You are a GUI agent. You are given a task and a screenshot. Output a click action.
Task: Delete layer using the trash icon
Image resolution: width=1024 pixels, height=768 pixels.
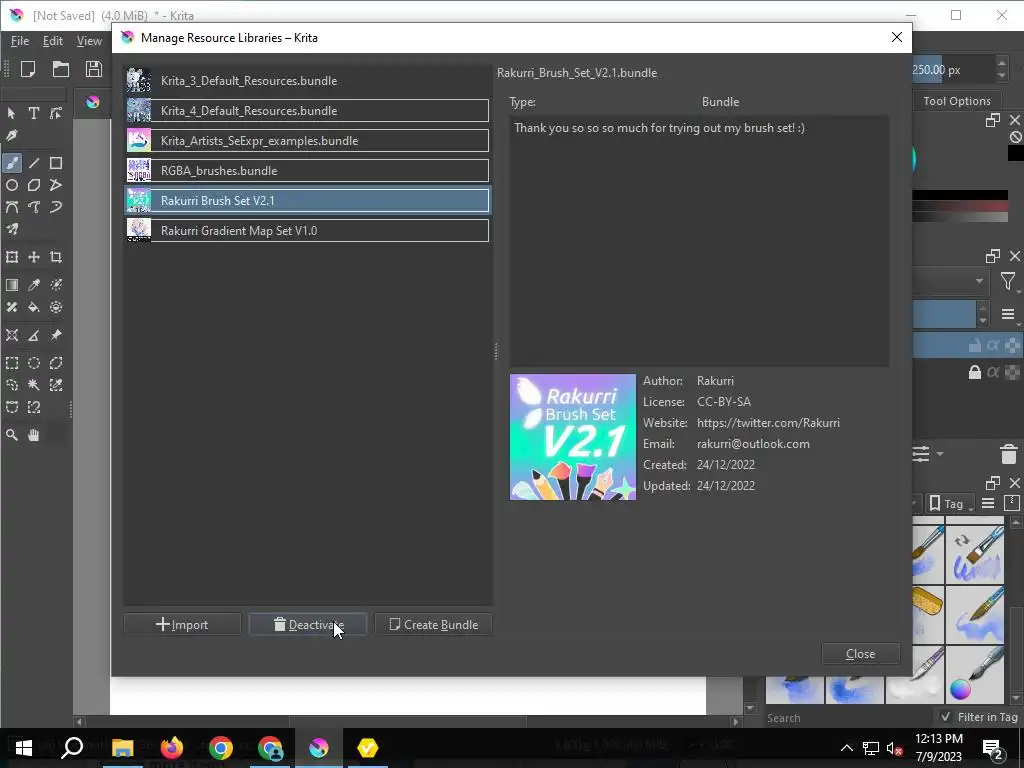1008,454
